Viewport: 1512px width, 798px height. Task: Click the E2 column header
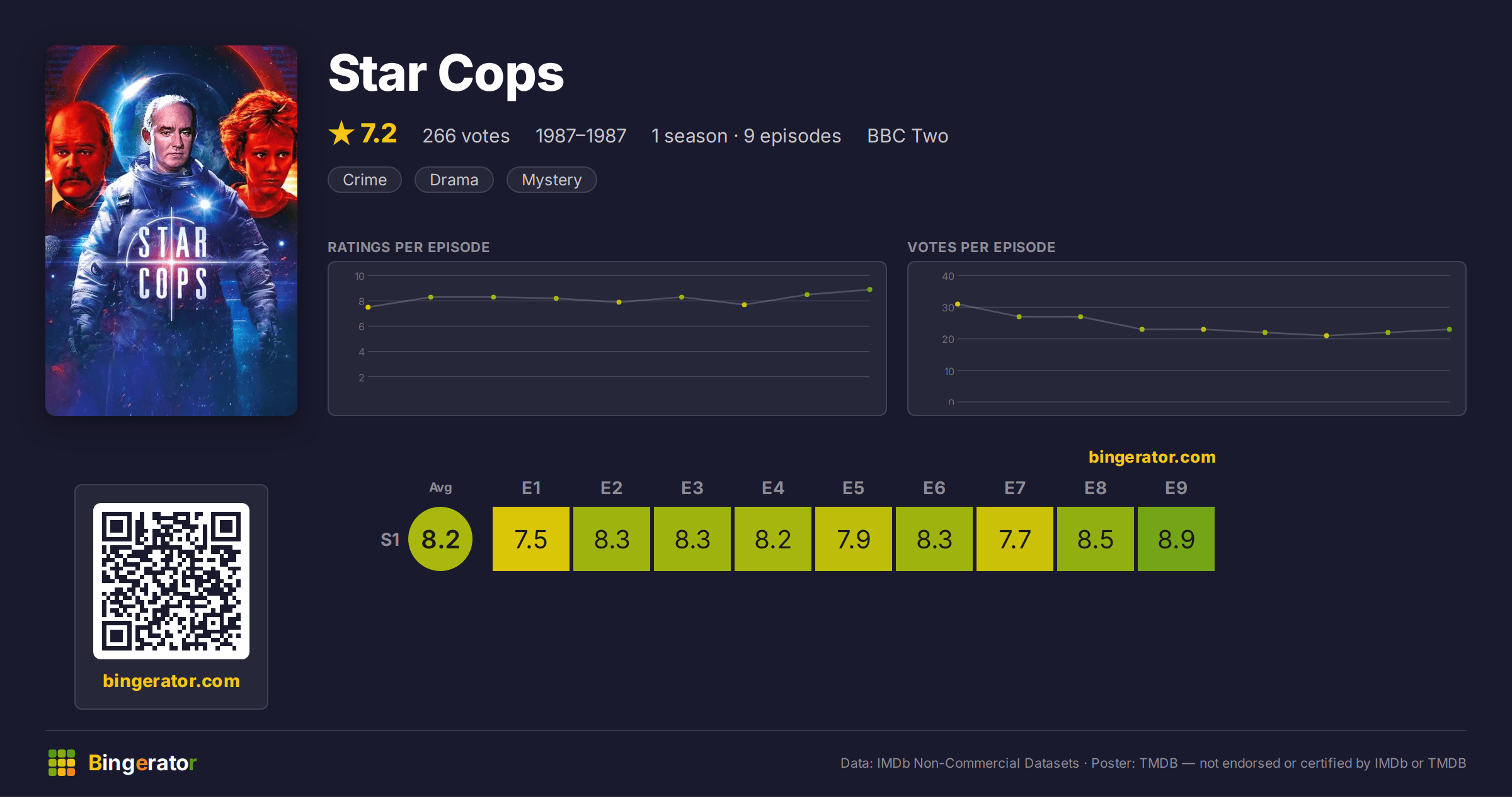(612, 488)
